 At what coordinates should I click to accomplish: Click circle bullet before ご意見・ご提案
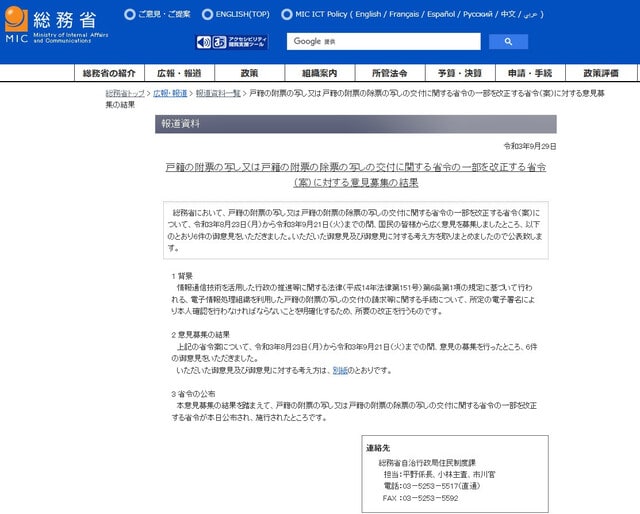point(130,15)
